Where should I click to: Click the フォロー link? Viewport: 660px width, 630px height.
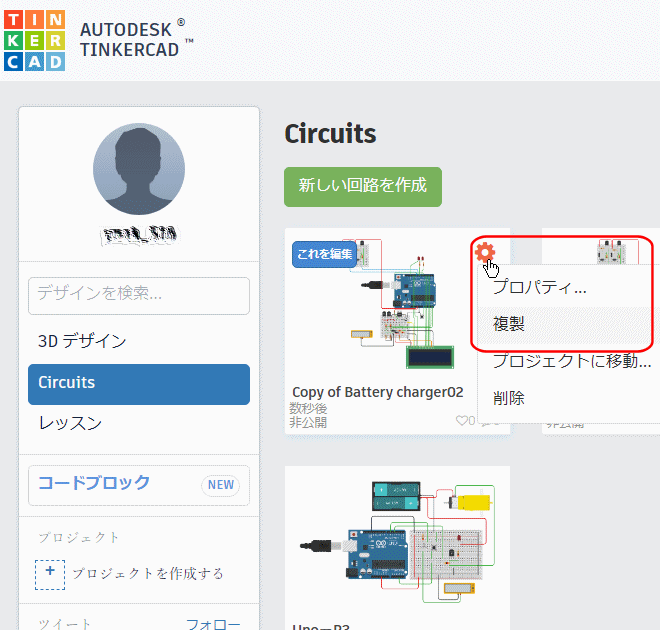(x=212, y=624)
